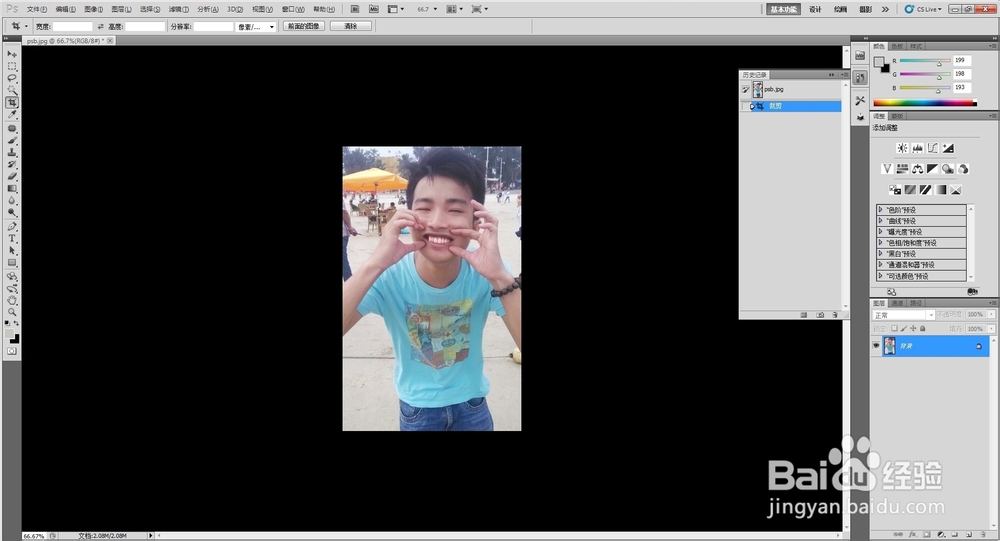Expand the "曝光度"预设 list
Image resolution: width=1000 pixels, height=541 pixels.
click(881, 232)
